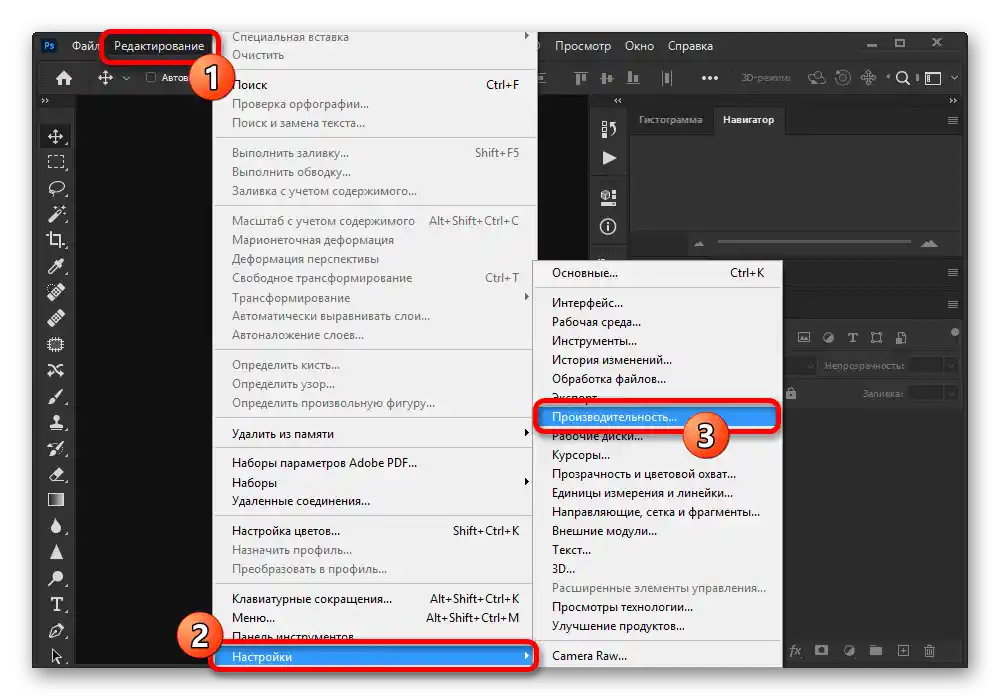Open the Справка menu
This screenshot has width=1000, height=700.
[690, 46]
